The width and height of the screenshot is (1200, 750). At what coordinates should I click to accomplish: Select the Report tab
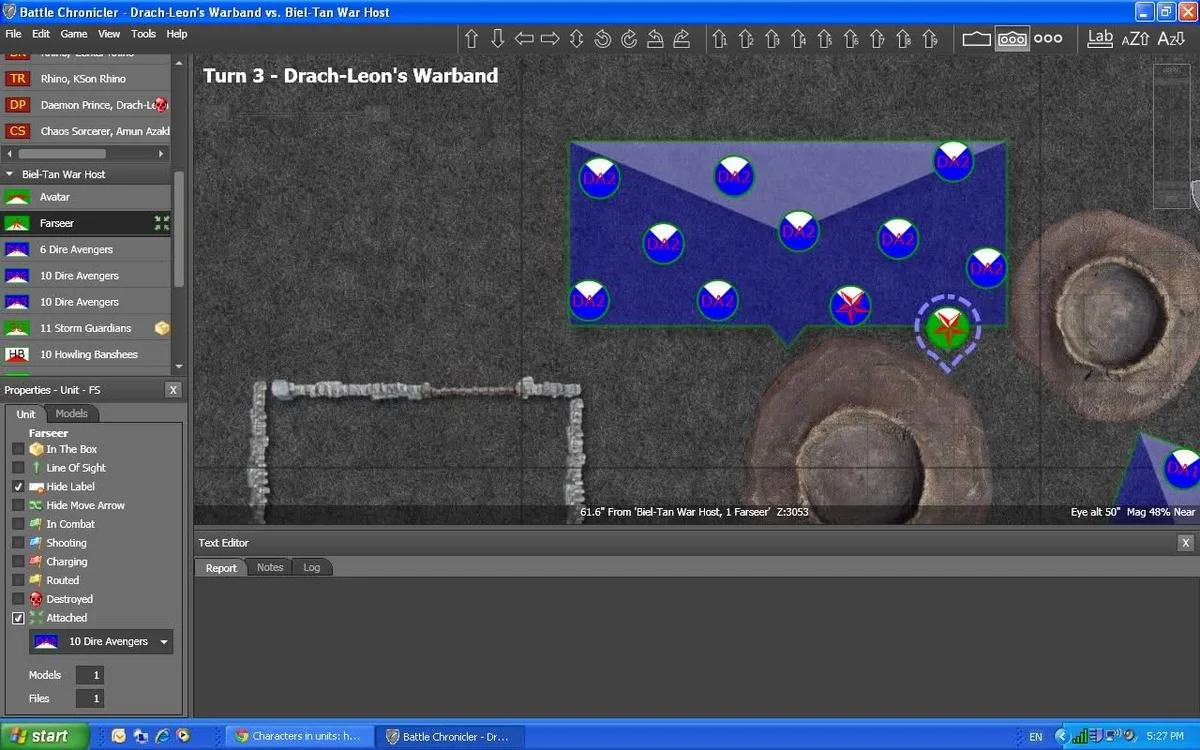click(x=221, y=567)
